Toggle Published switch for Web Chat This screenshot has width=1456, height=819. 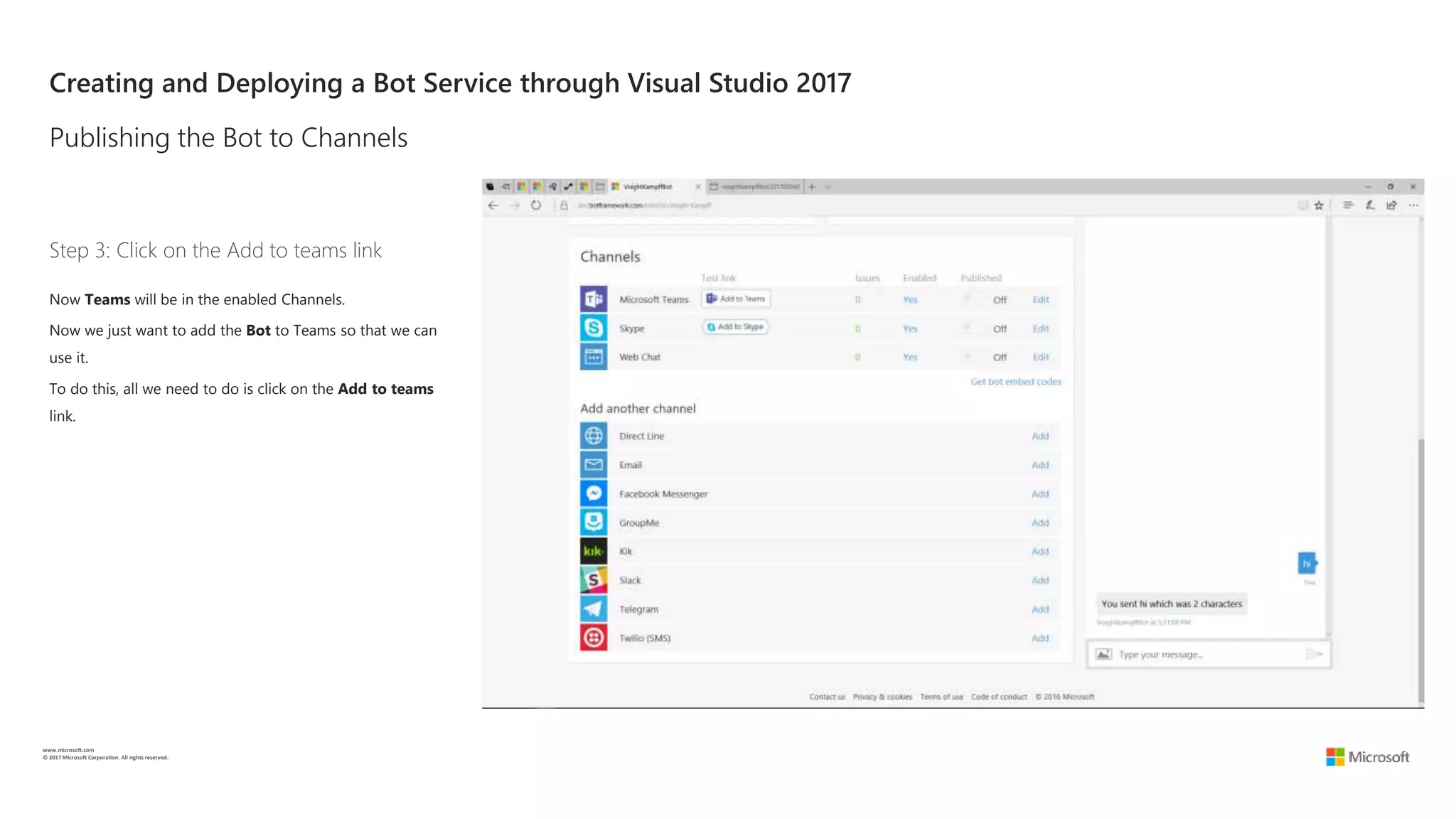click(973, 357)
